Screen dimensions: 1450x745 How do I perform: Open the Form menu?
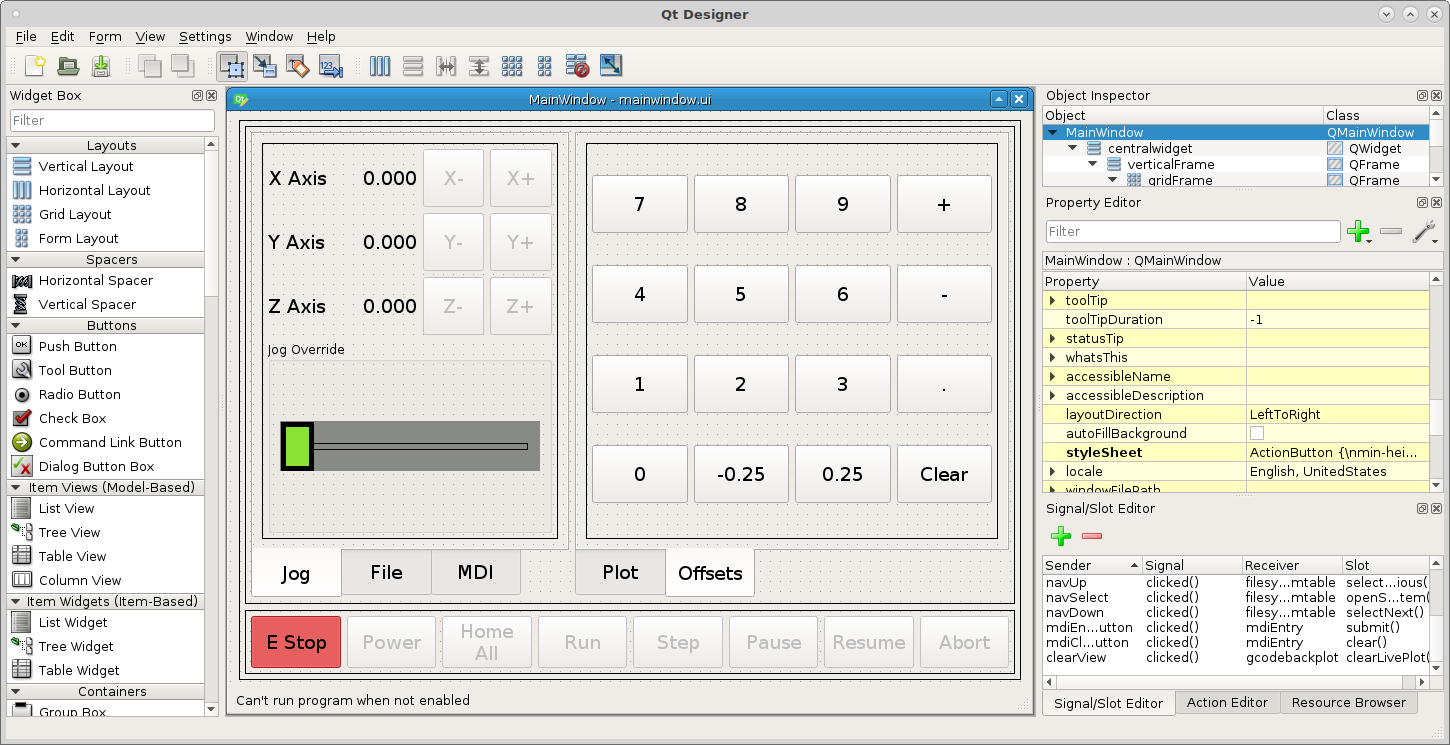point(105,36)
